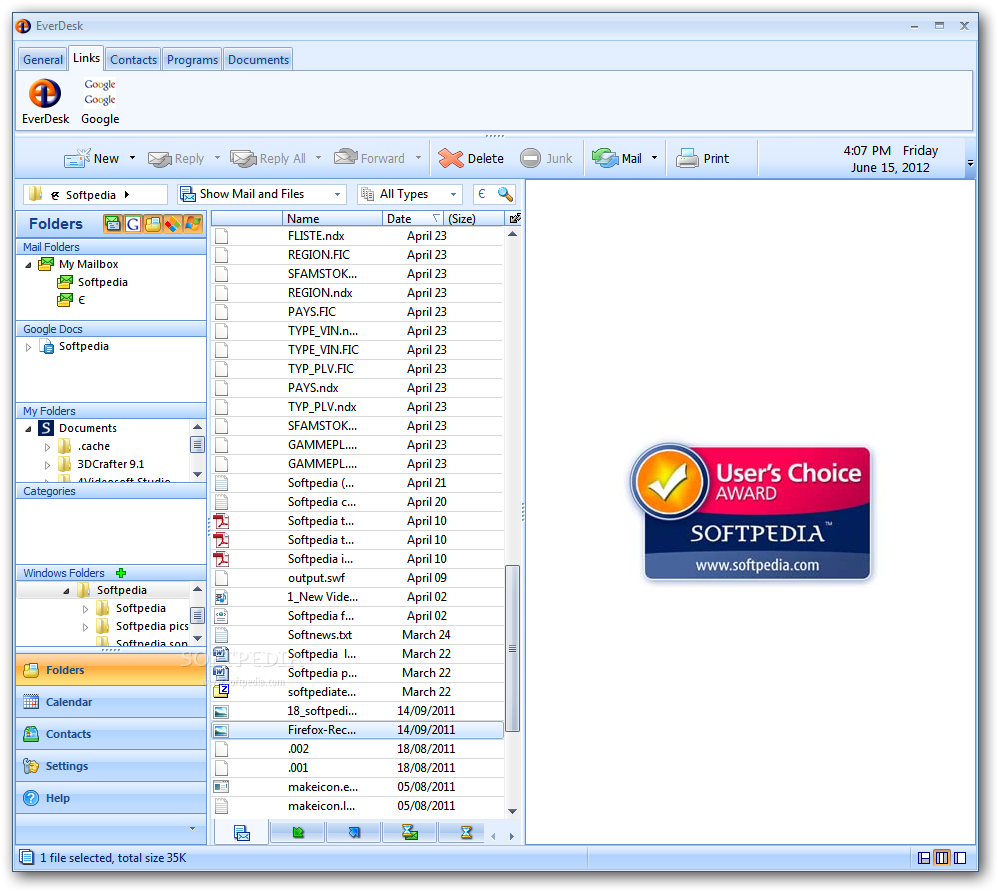999x892 pixels.
Task: Click the plain hourglass tab
Action: (466, 833)
